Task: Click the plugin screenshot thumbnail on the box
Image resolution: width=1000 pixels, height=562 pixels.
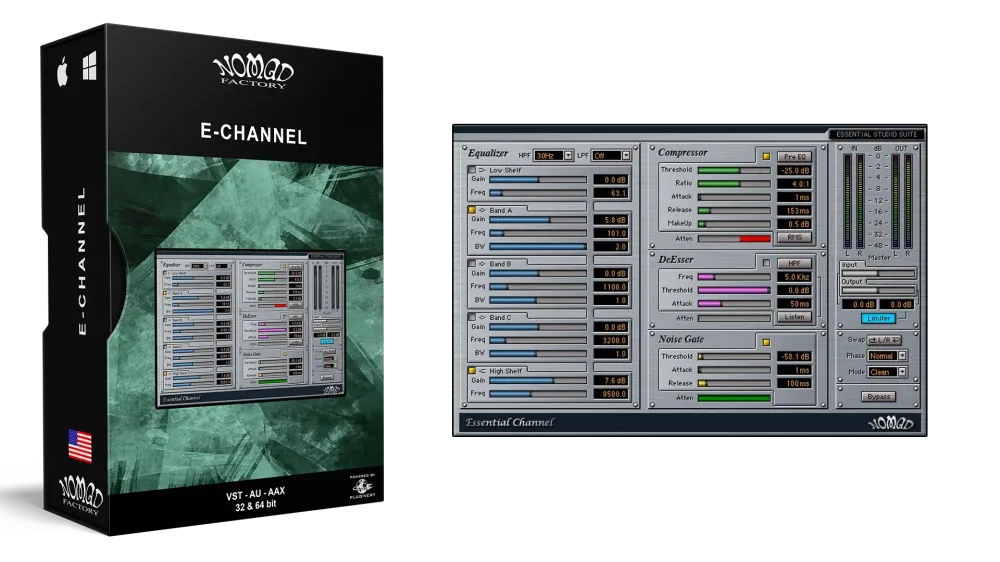Action: coord(250,329)
